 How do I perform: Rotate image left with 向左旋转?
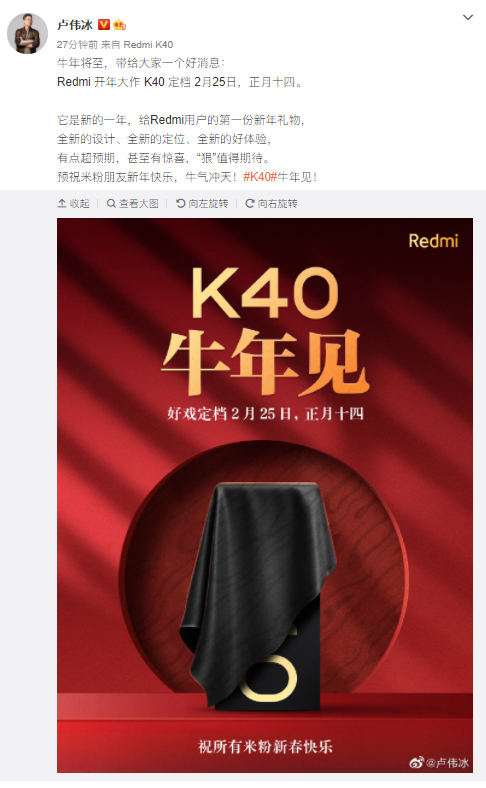(202, 204)
